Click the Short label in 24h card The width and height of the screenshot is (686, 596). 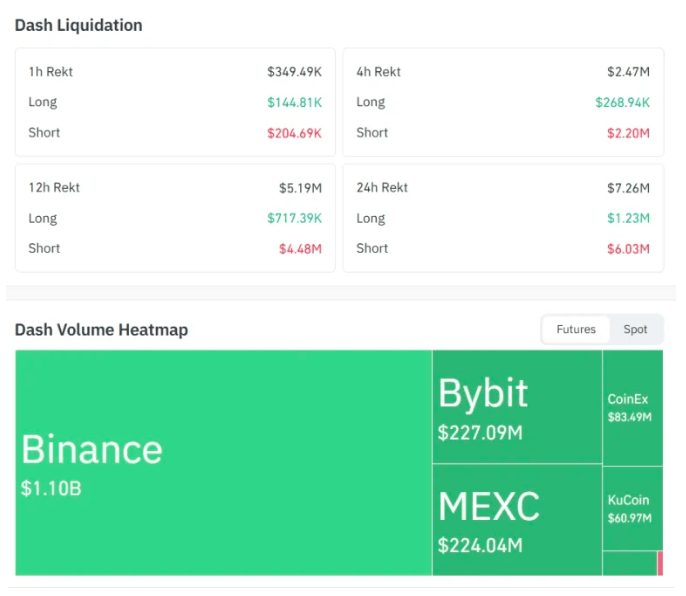click(372, 249)
